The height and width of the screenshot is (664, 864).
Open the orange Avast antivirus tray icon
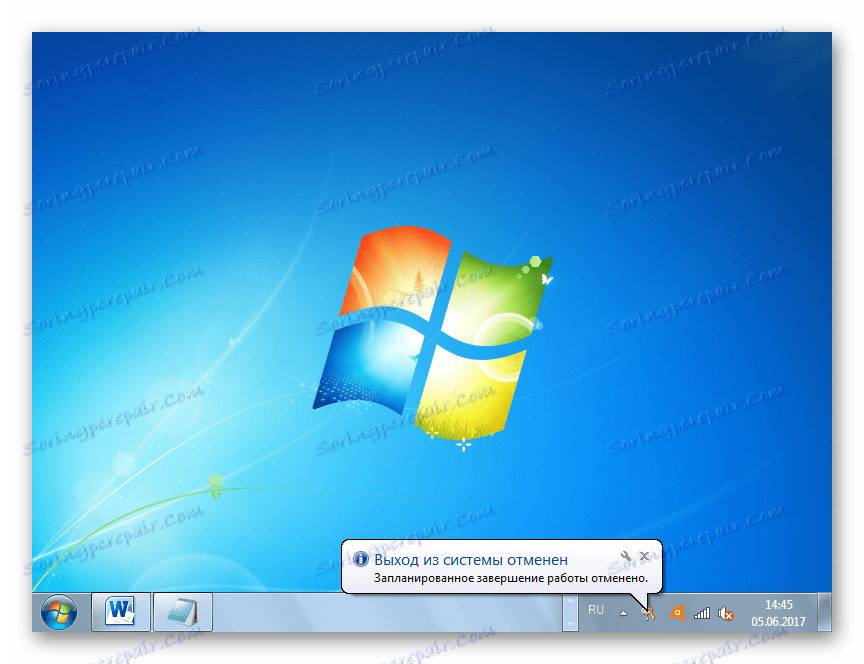[677, 613]
